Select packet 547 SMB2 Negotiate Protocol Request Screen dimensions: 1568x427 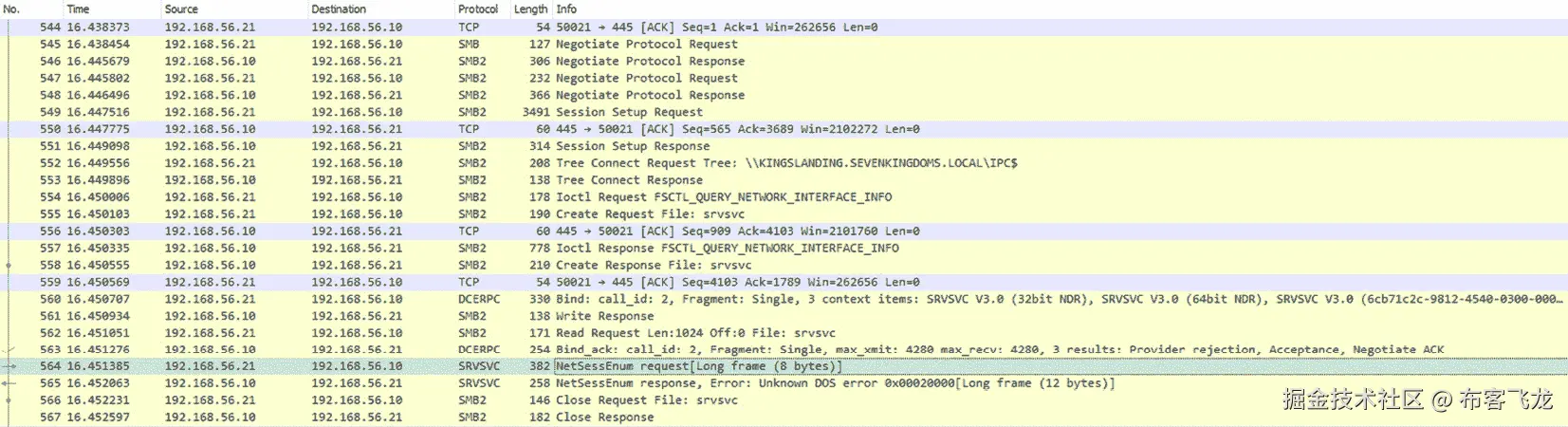(784, 78)
